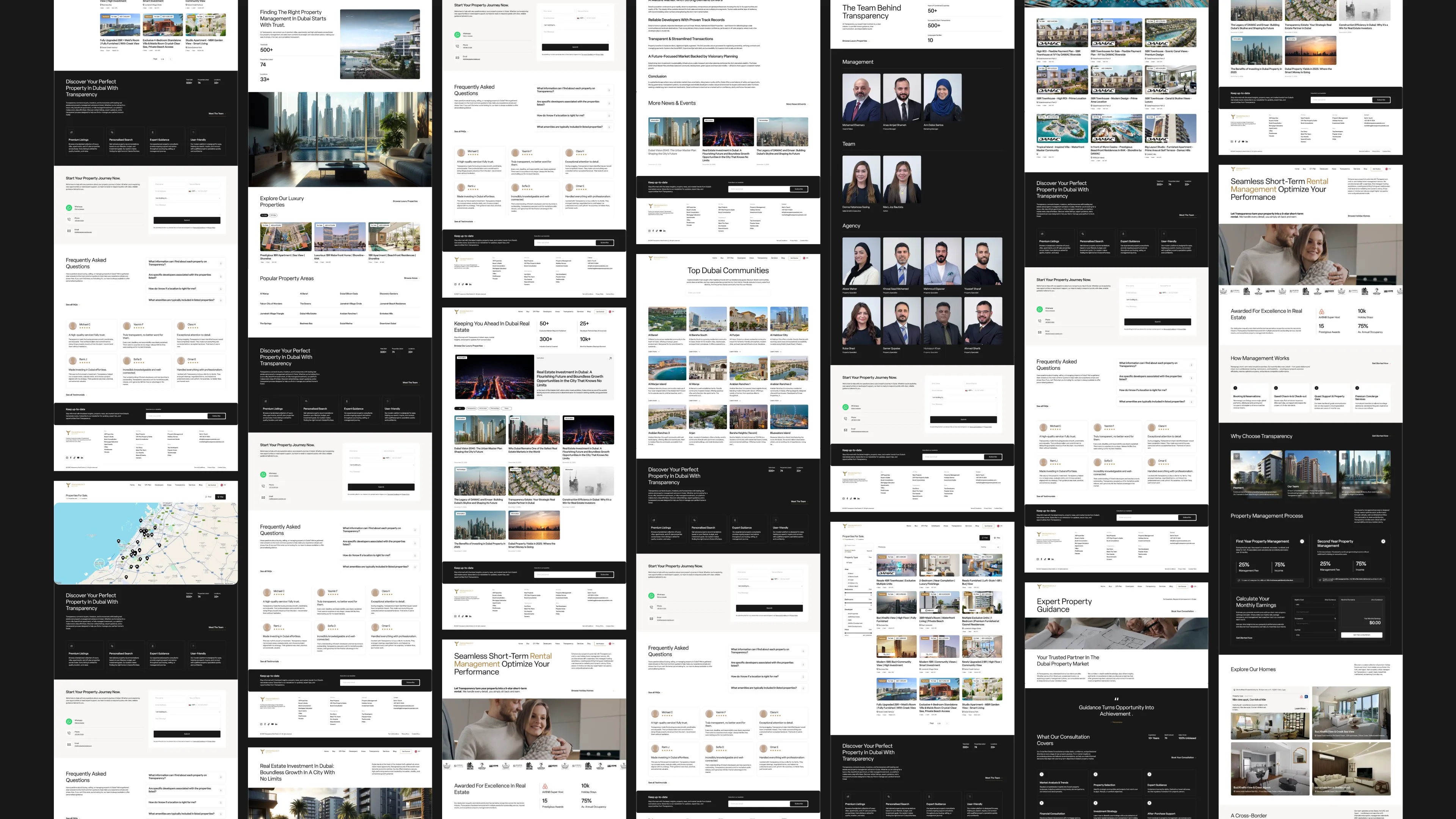Tick the Al Furjan area filter checkbox
Screen dimensions: 1456x819
pyautogui.click(x=846, y=580)
